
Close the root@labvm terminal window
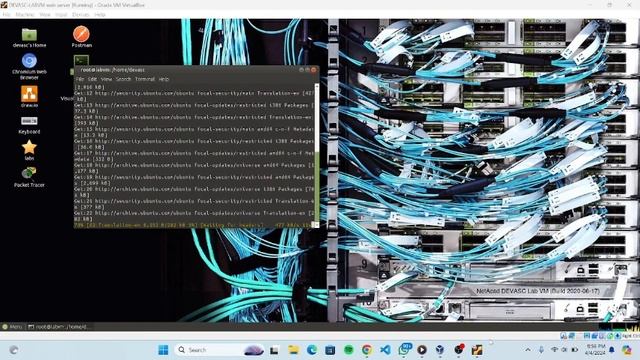[x=313, y=70]
